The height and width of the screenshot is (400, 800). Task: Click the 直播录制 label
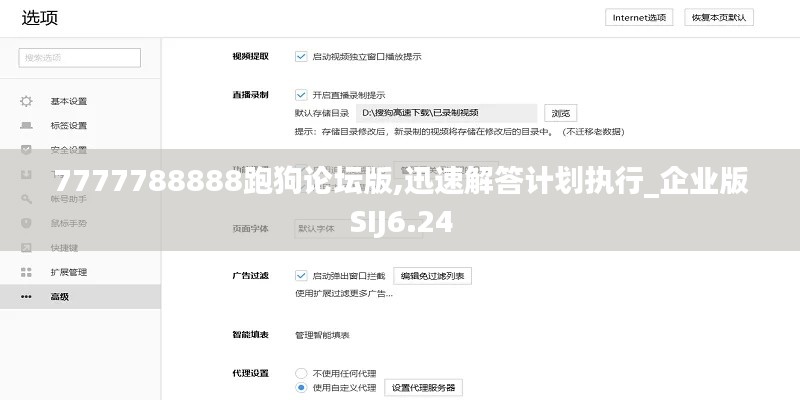pyautogui.click(x=251, y=95)
